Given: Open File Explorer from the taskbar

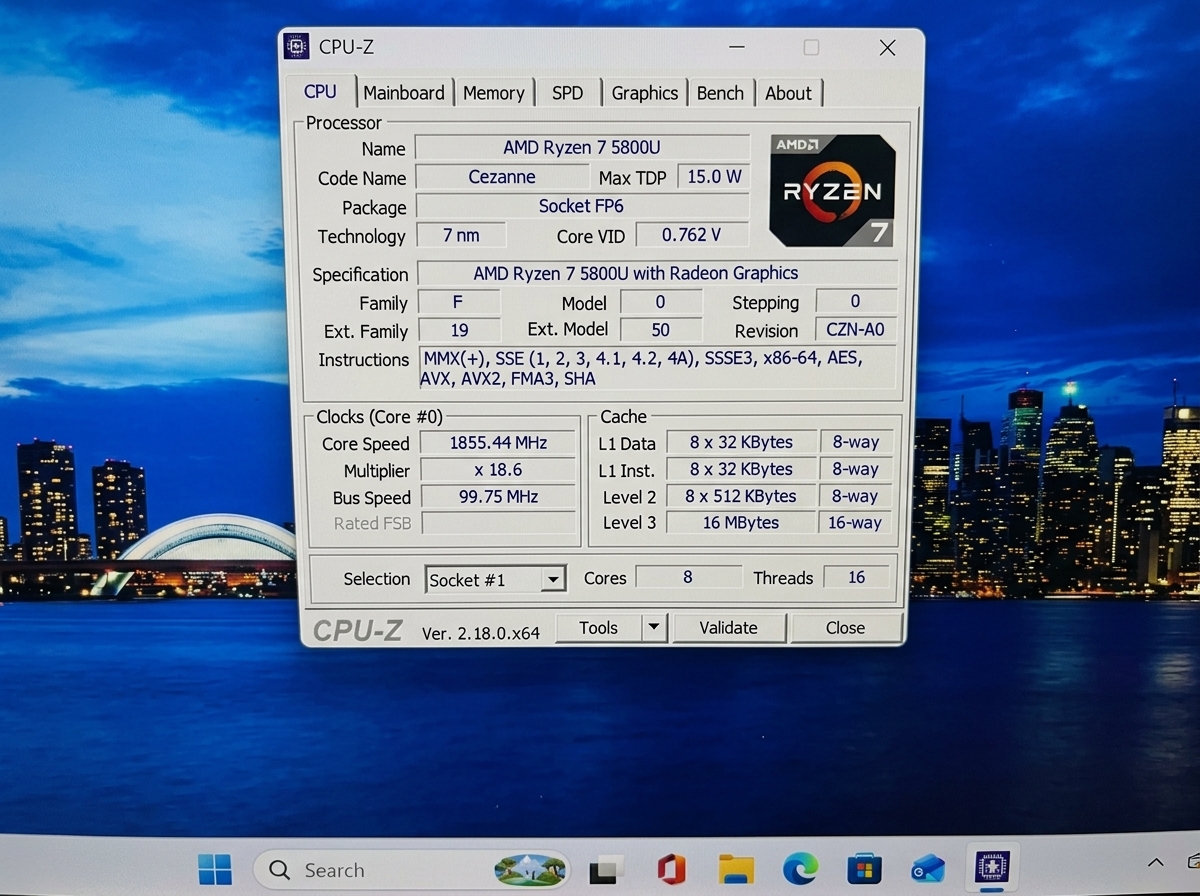Looking at the screenshot, I should pyautogui.click(x=736, y=869).
